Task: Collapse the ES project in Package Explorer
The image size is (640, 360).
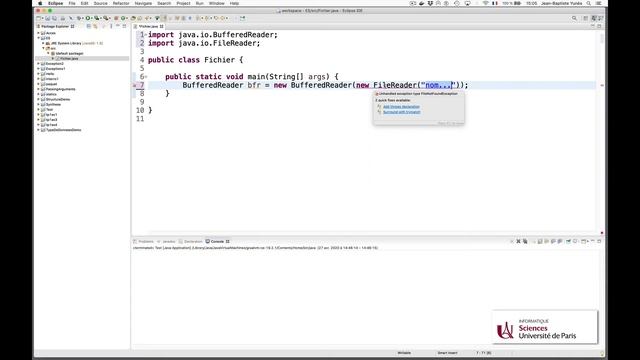Action: pos(39,38)
